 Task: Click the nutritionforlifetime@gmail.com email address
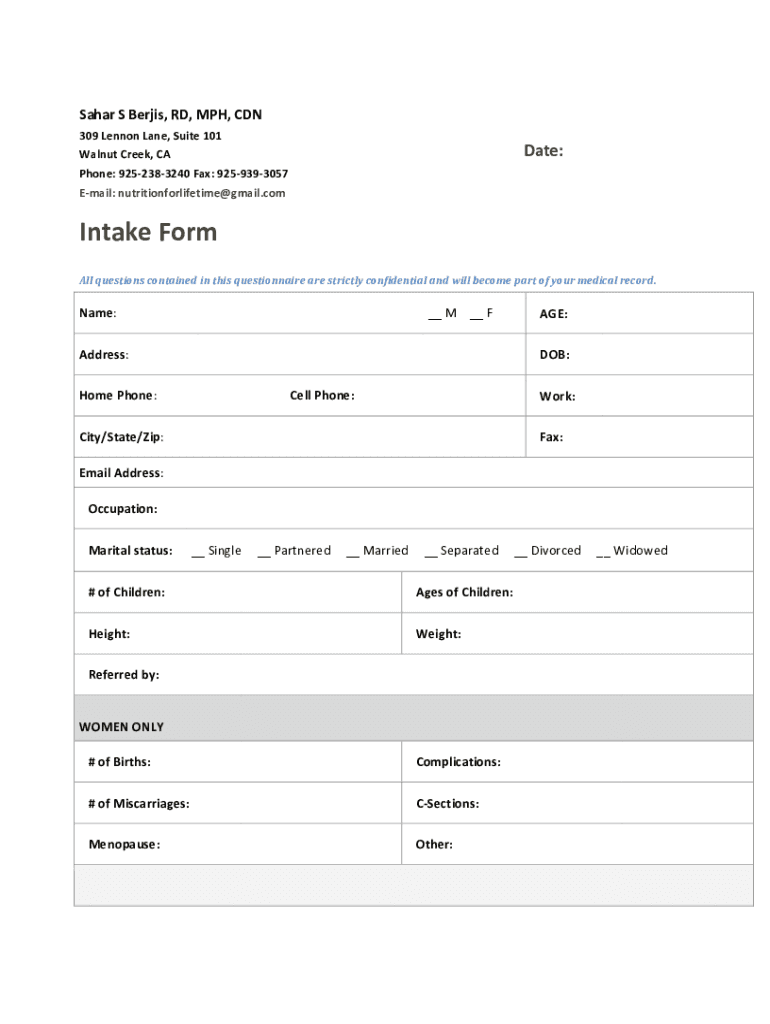pyautogui.click(x=201, y=193)
